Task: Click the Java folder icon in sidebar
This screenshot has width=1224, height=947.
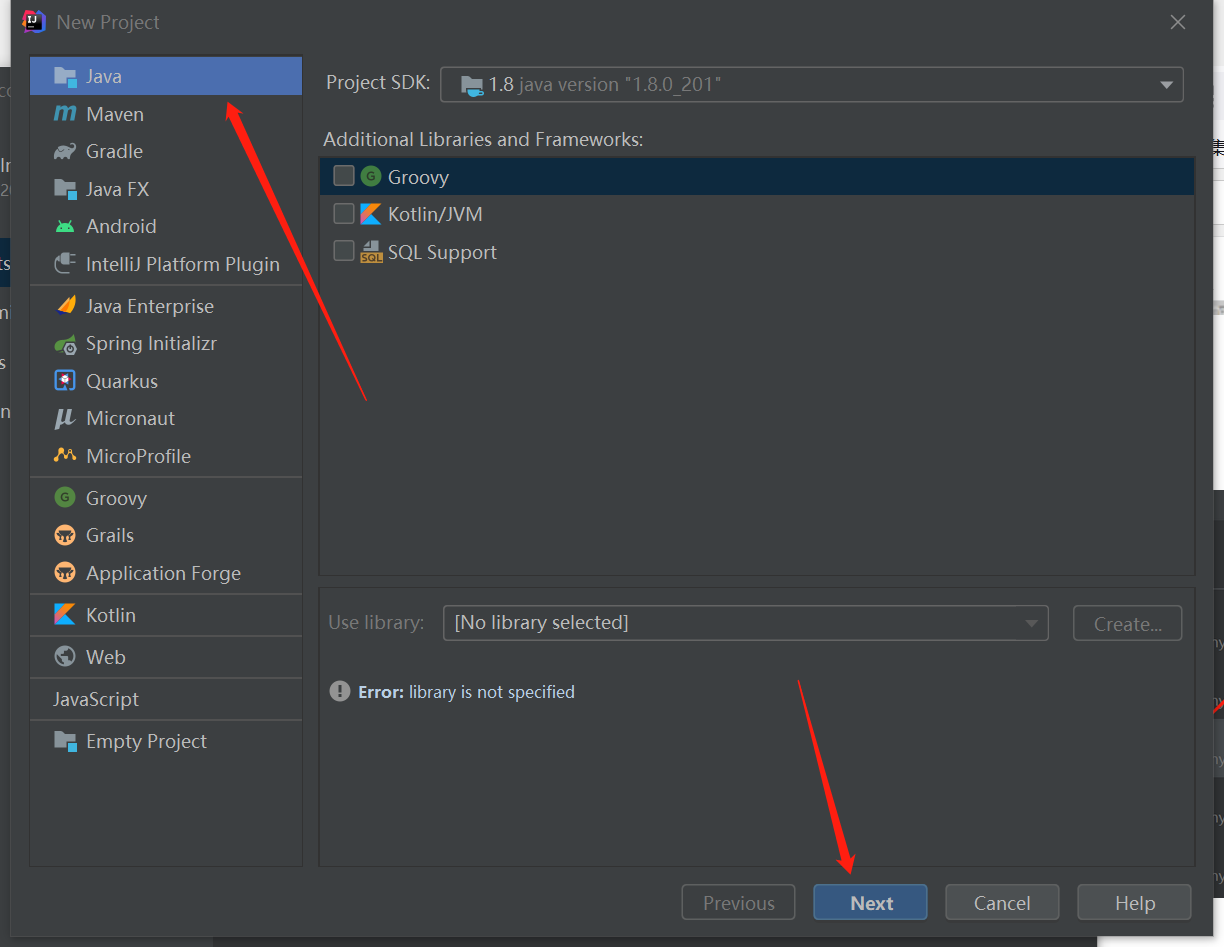Action: 65,76
